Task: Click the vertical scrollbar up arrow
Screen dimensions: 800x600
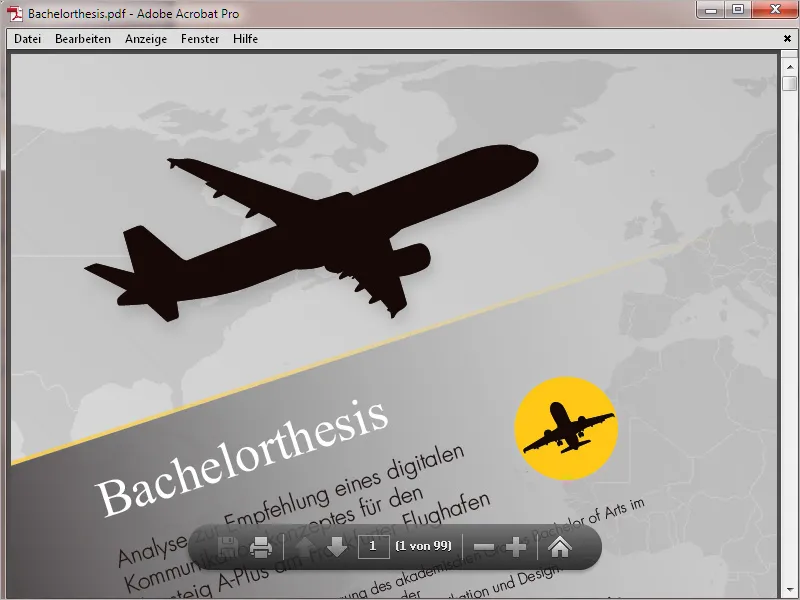Action: point(790,67)
